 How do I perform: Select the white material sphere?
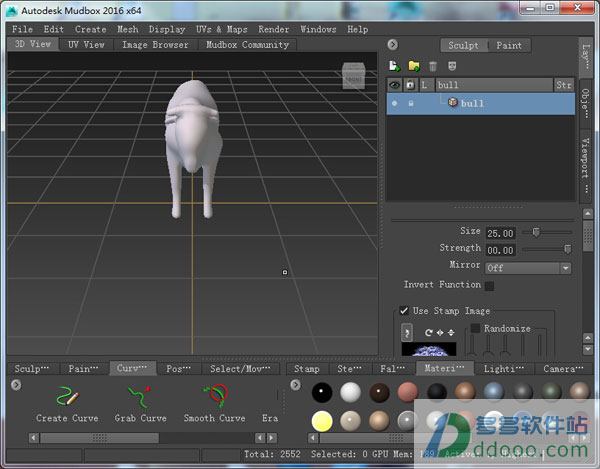click(x=351, y=392)
